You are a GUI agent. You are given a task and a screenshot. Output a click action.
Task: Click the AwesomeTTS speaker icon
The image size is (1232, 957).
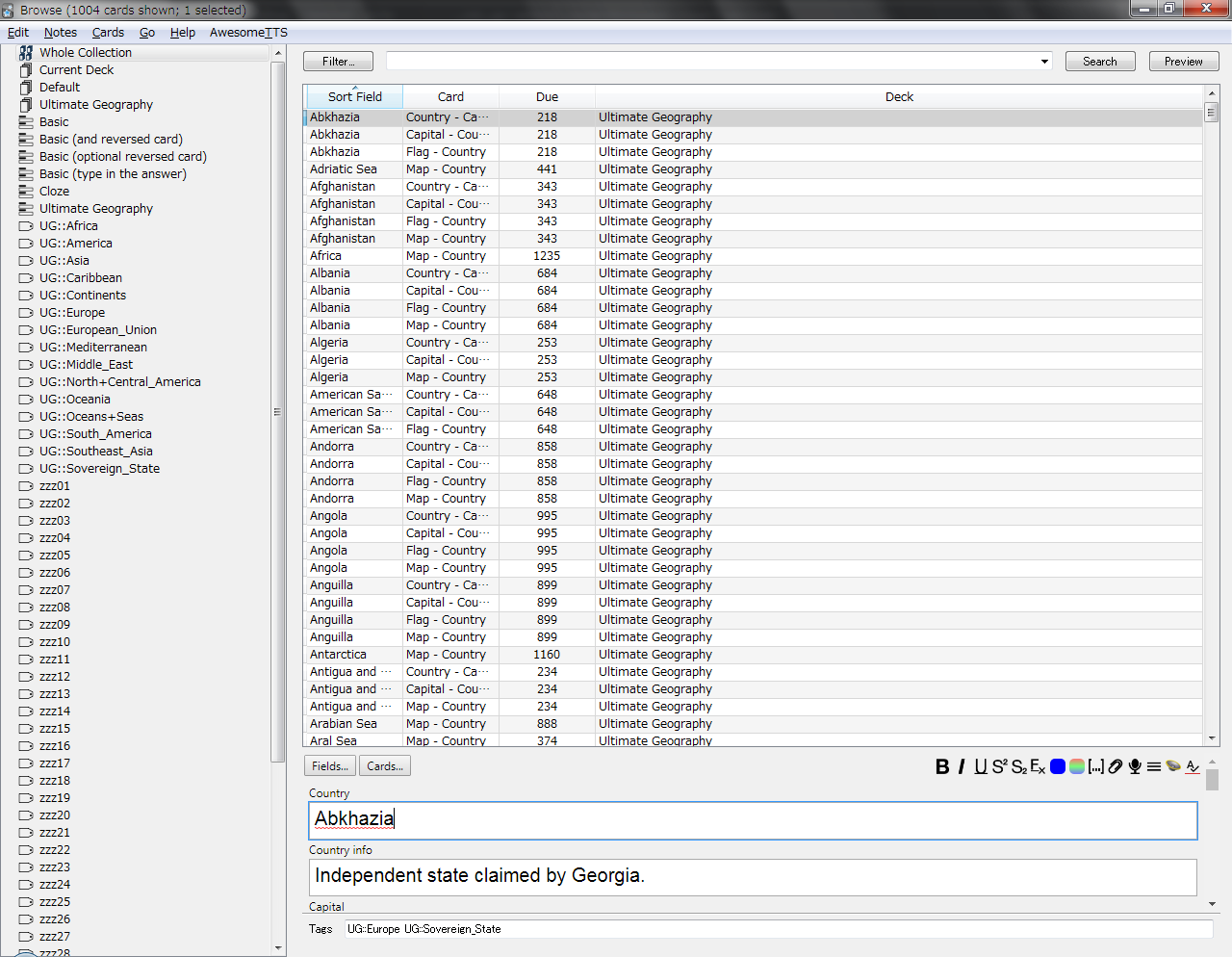tap(1173, 766)
